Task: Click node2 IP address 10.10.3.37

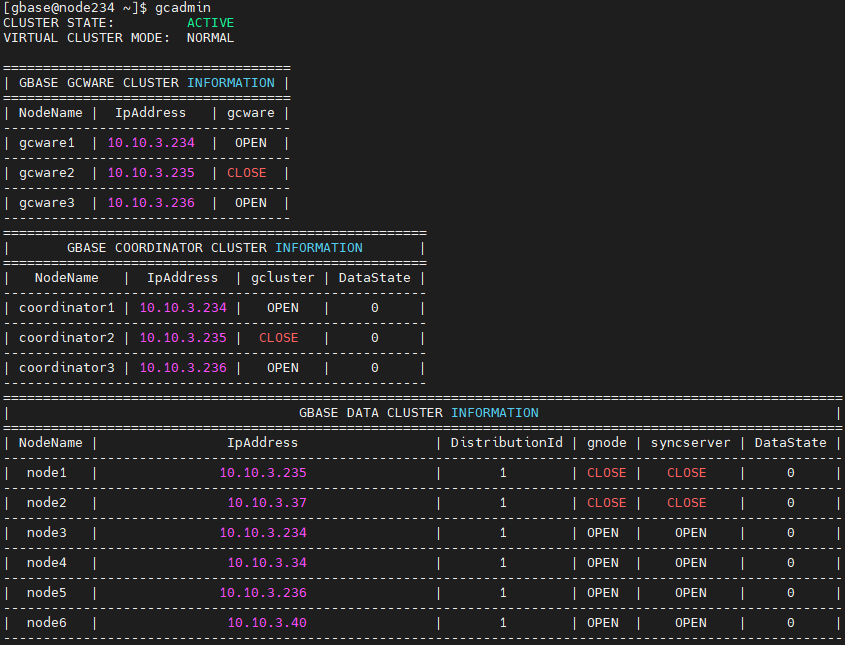Action: (x=267, y=503)
